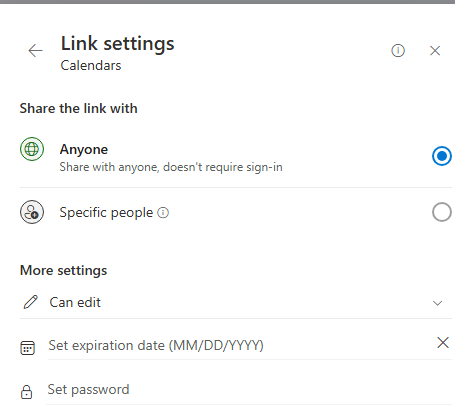
Task: Choose the Specific people option label
Action: coord(106,212)
